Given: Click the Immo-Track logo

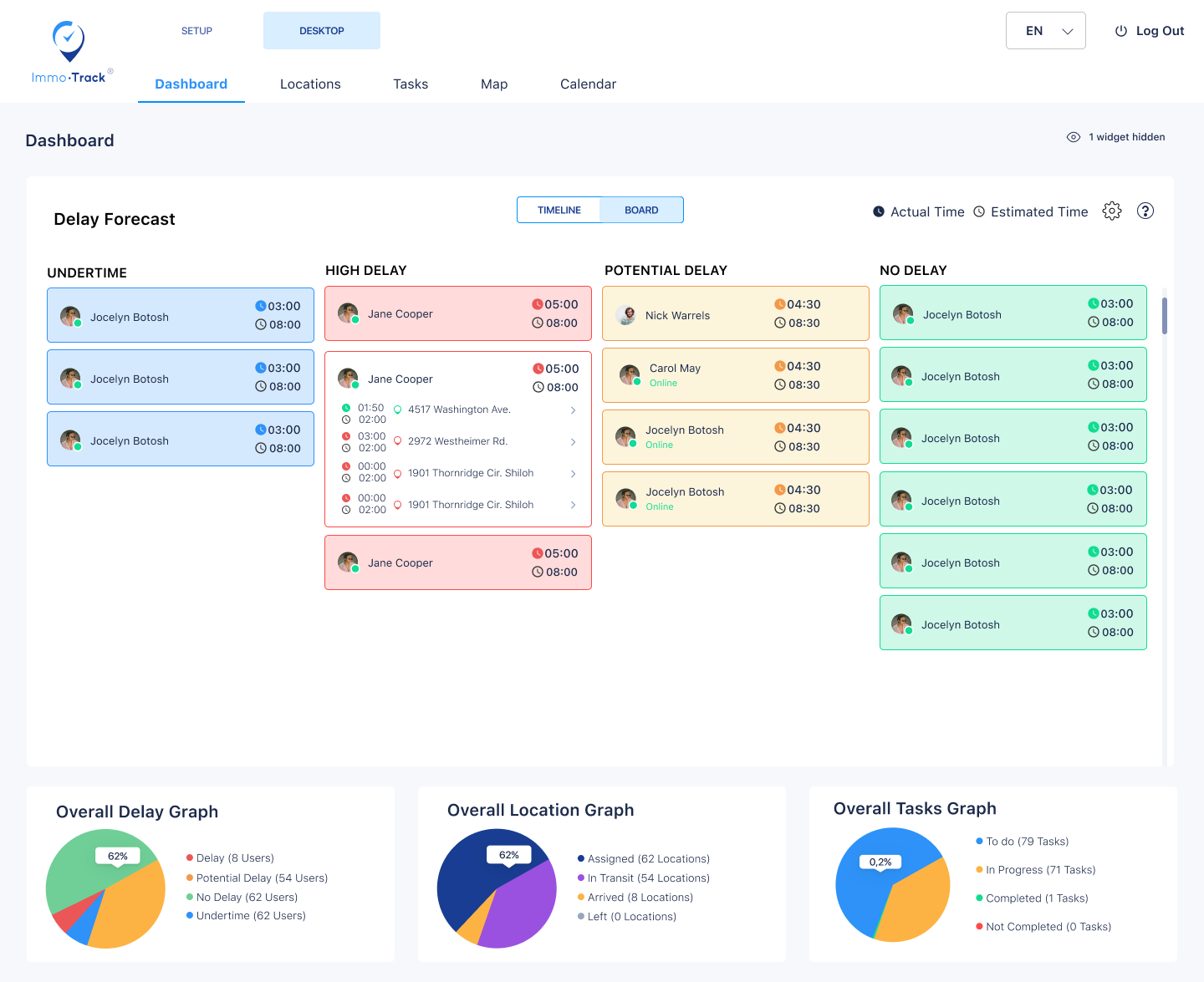Looking at the screenshot, I should [x=70, y=53].
